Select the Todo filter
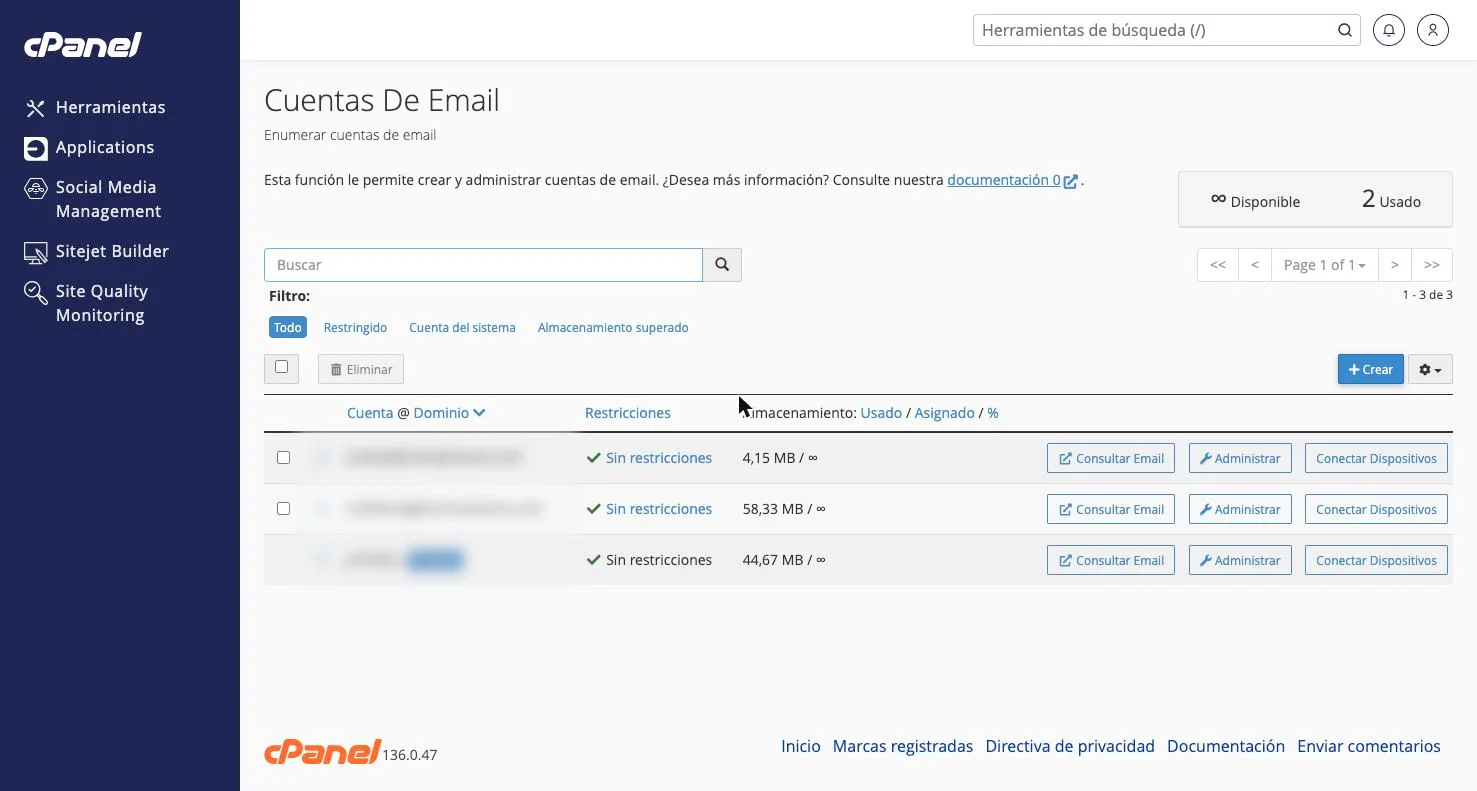 point(287,327)
